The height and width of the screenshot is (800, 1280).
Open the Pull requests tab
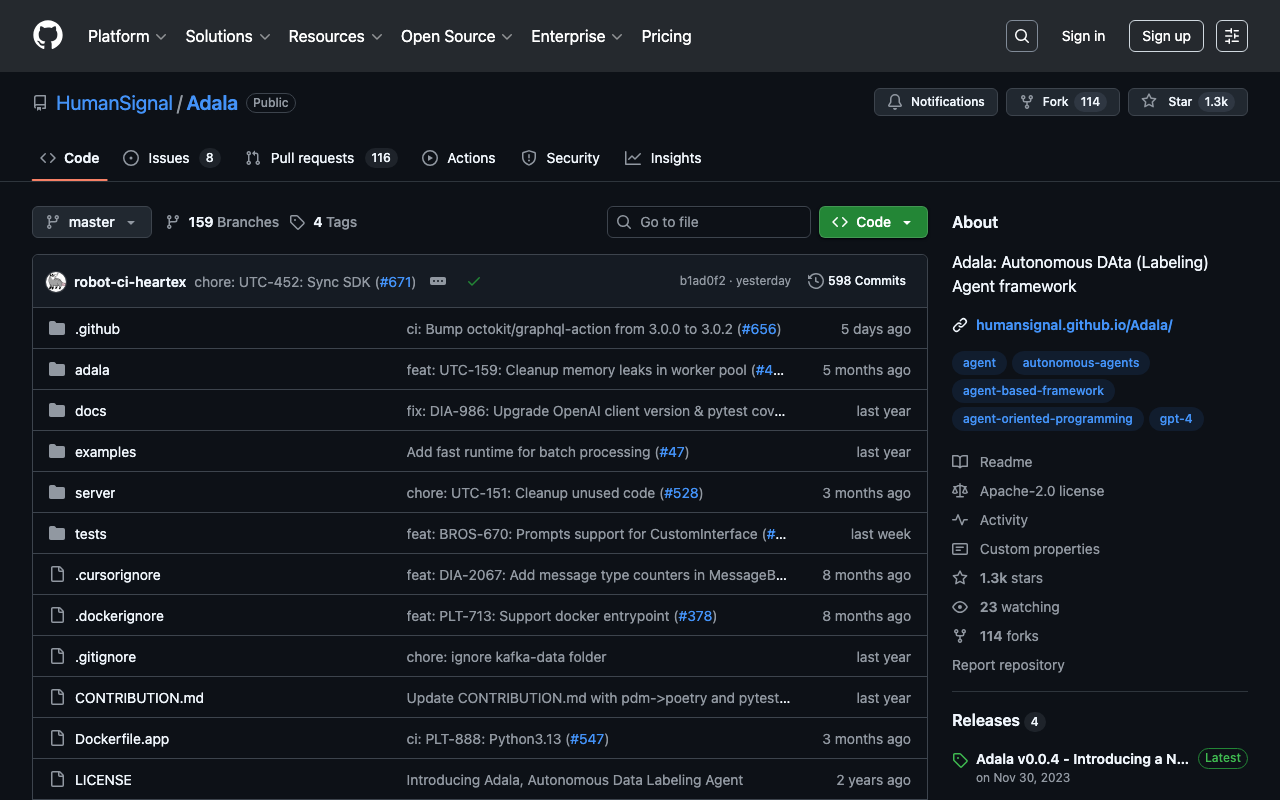click(x=312, y=158)
